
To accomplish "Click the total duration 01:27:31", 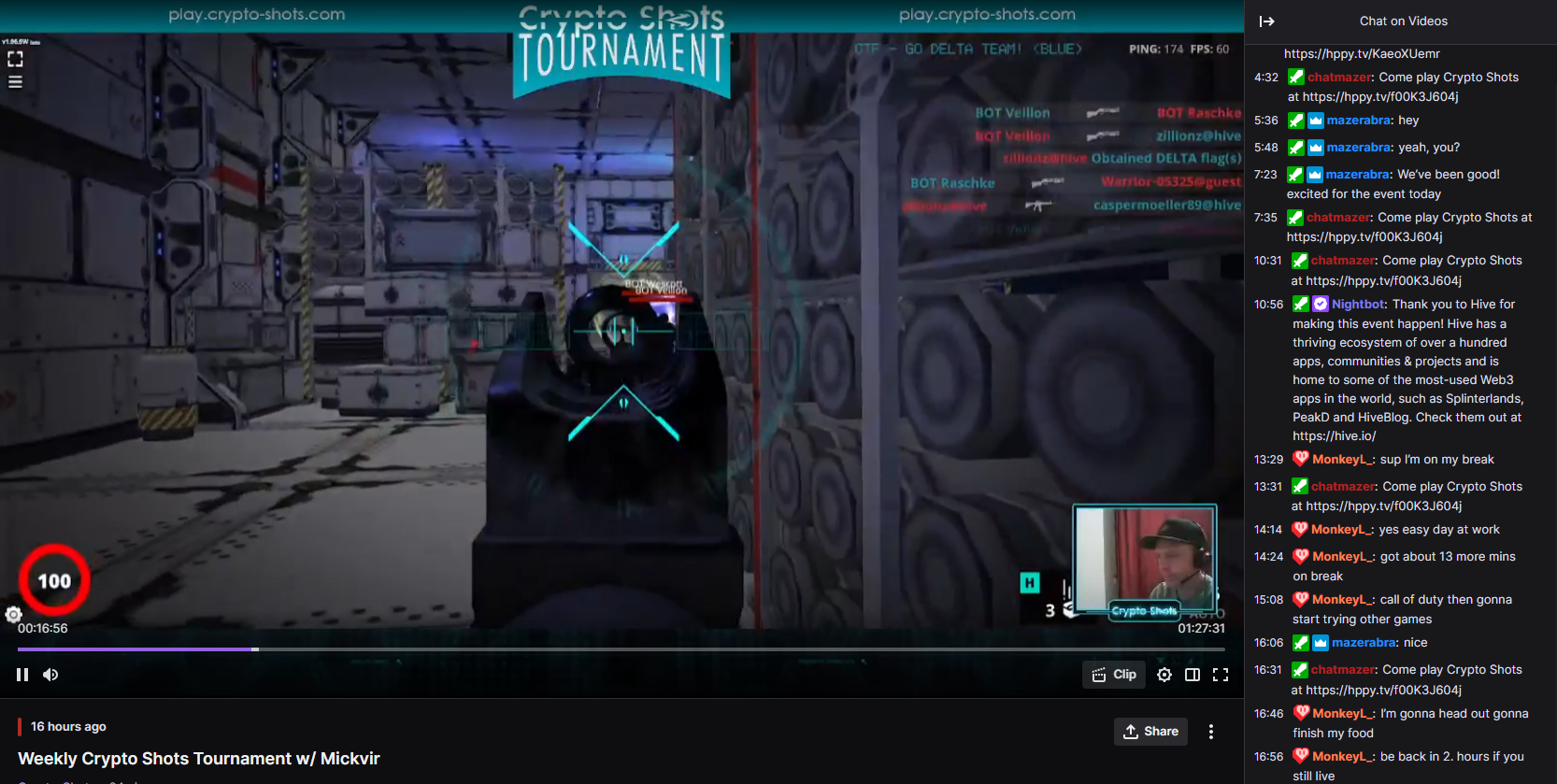I will [x=1201, y=629].
